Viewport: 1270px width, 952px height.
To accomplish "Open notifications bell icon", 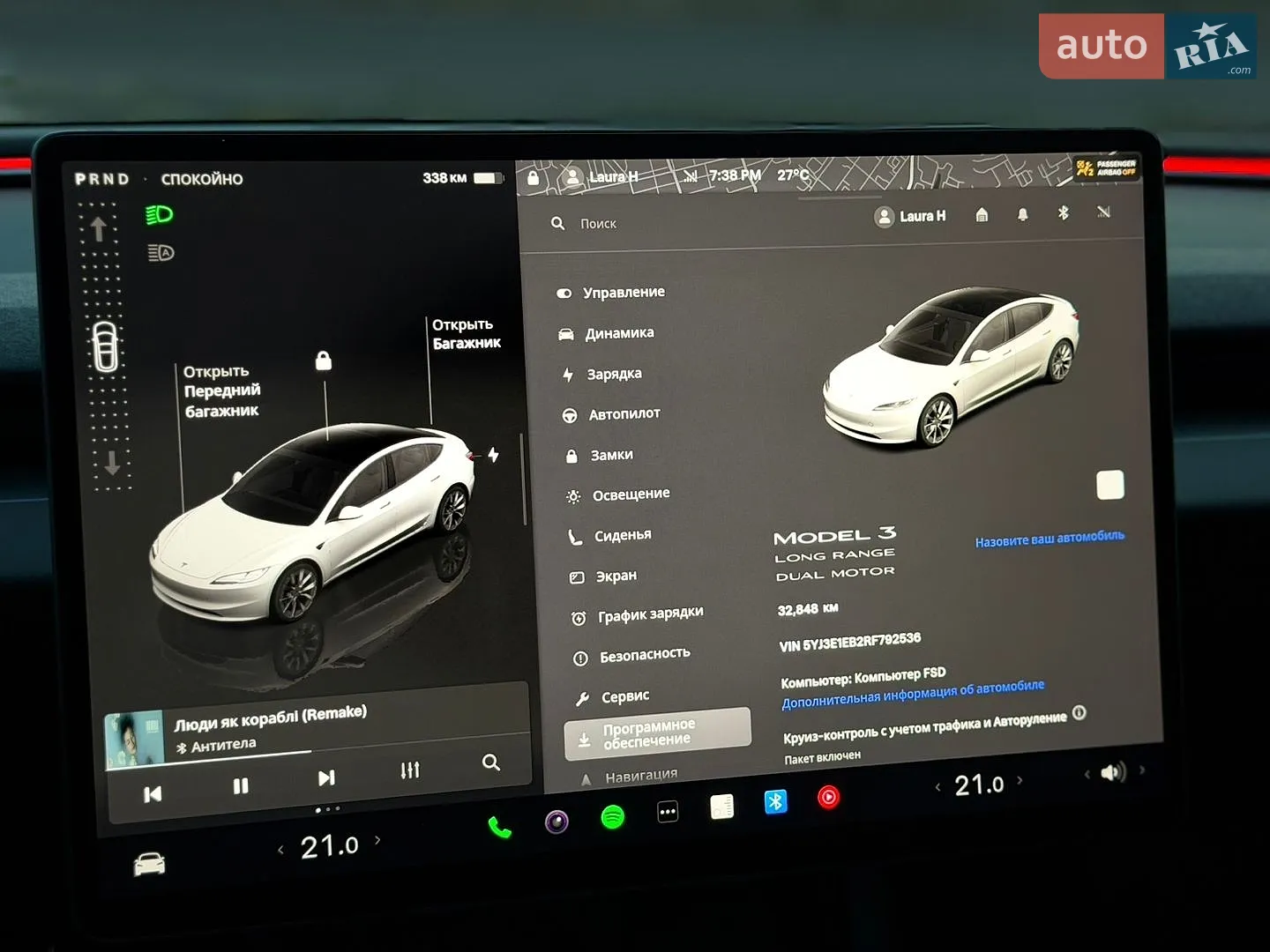I will pyautogui.click(x=1023, y=214).
